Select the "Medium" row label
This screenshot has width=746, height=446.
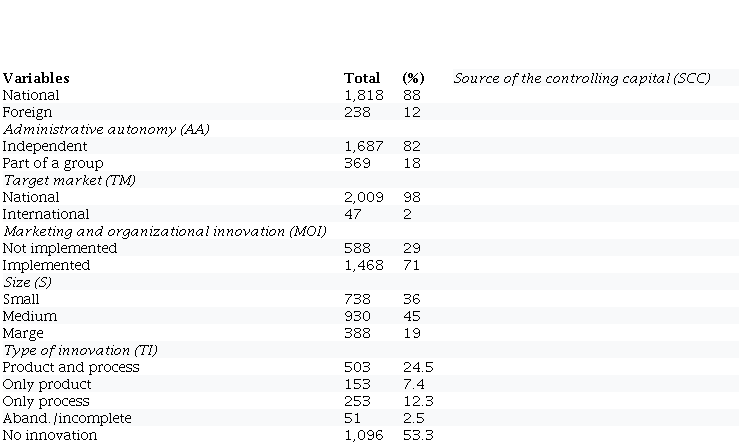[30, 316]
